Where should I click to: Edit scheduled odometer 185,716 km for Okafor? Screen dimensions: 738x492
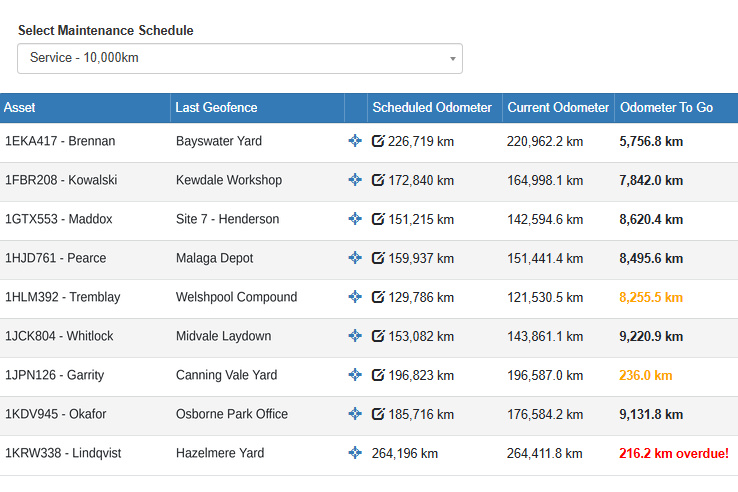[x=378, y=414]
